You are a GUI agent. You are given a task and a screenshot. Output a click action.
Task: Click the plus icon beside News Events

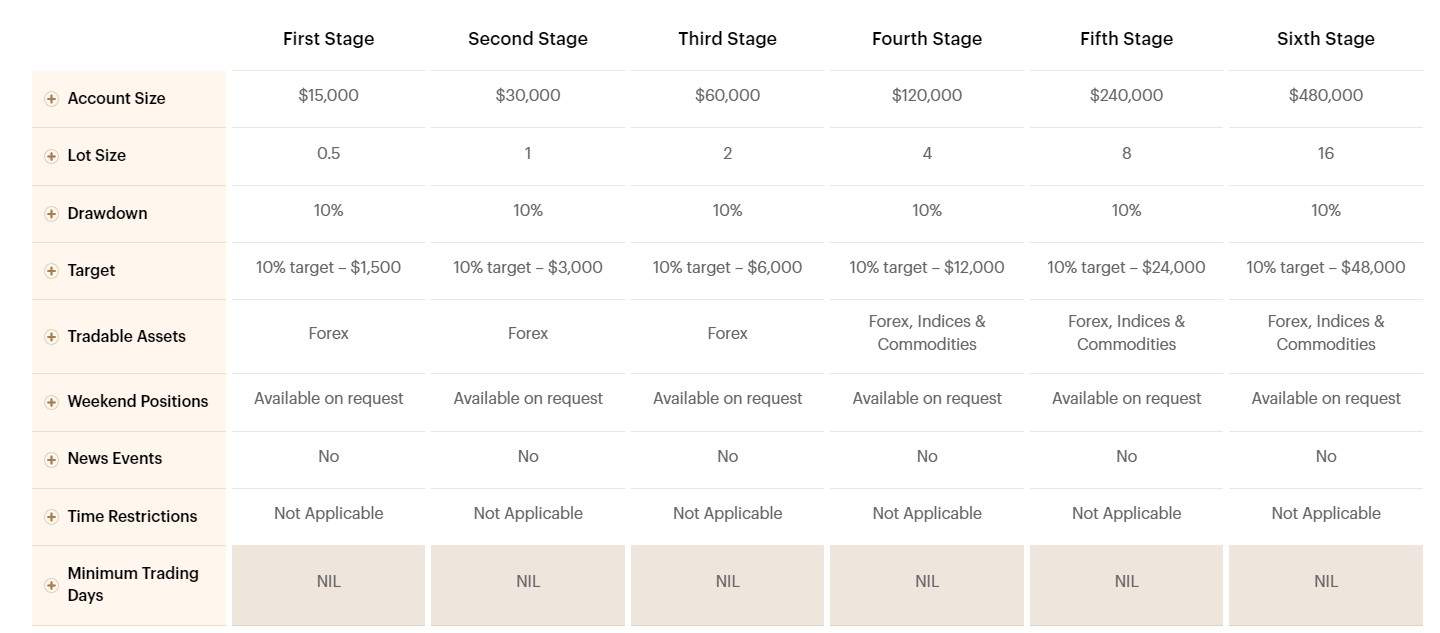tap(51, 459)
